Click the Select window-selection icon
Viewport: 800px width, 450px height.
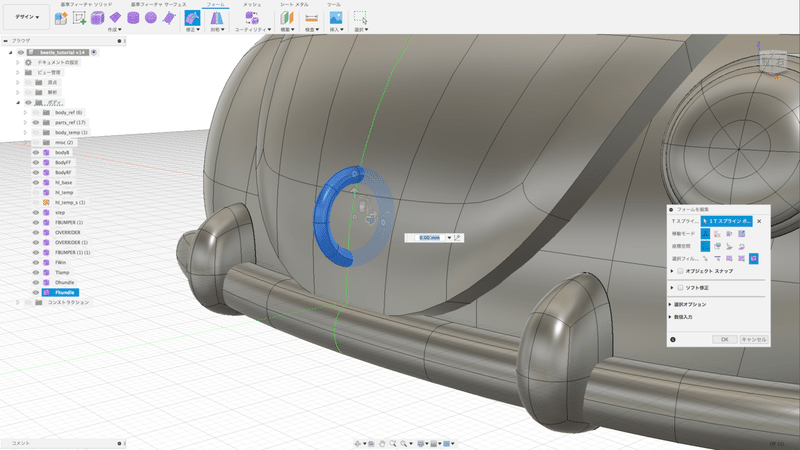click(361, 18)
